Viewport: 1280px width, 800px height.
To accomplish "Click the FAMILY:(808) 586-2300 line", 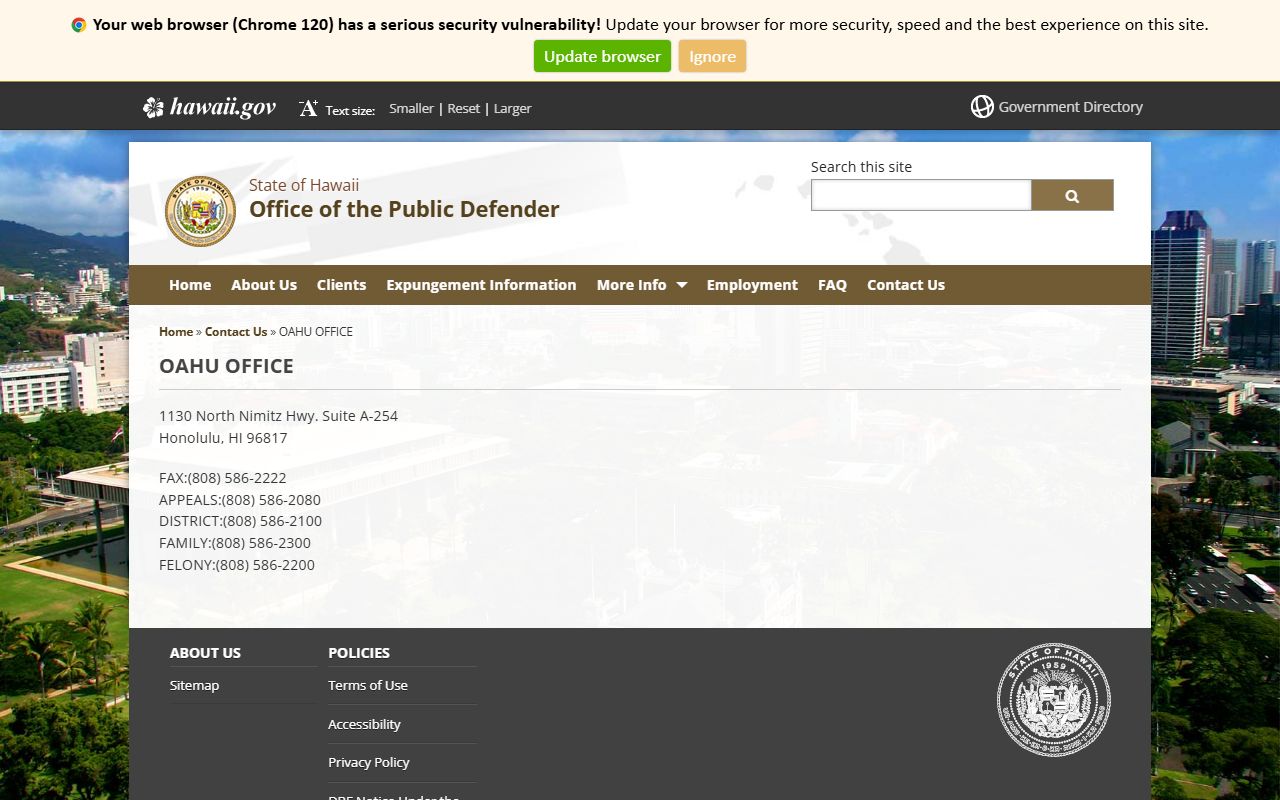I will [x=235, y=543].
